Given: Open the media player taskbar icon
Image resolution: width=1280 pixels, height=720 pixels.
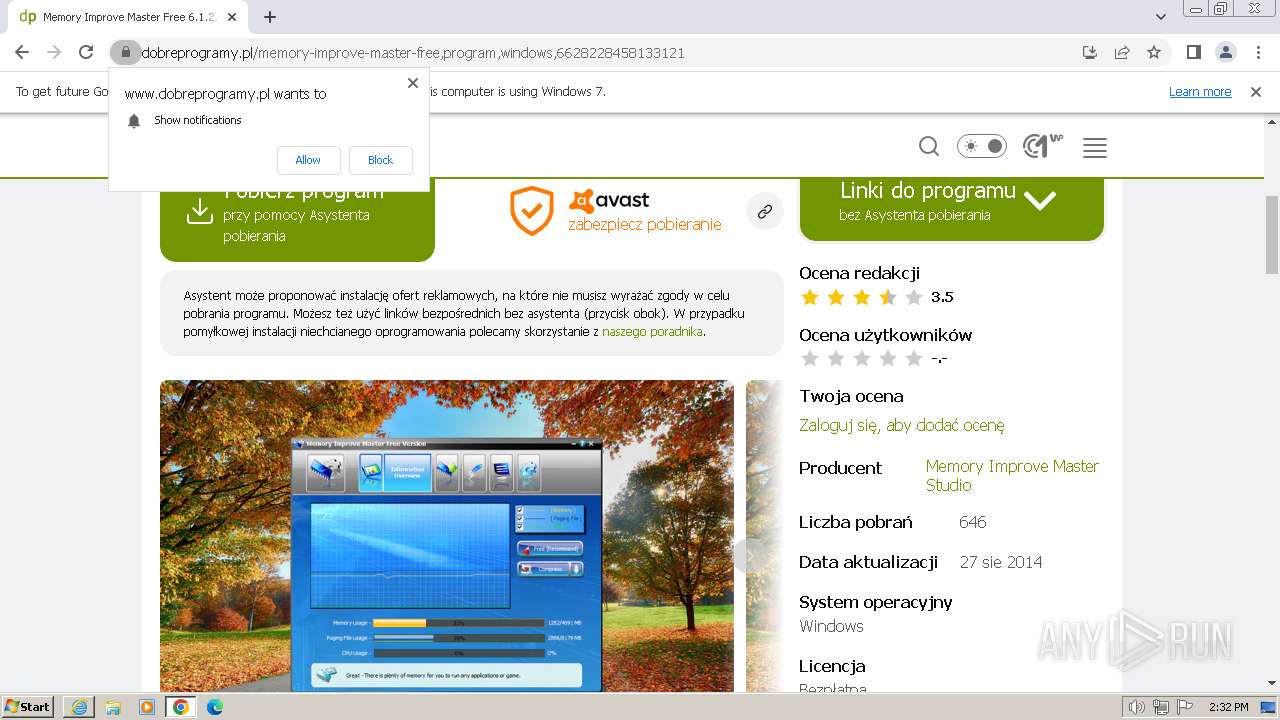Looking at the screenshot, I should 147,707.
